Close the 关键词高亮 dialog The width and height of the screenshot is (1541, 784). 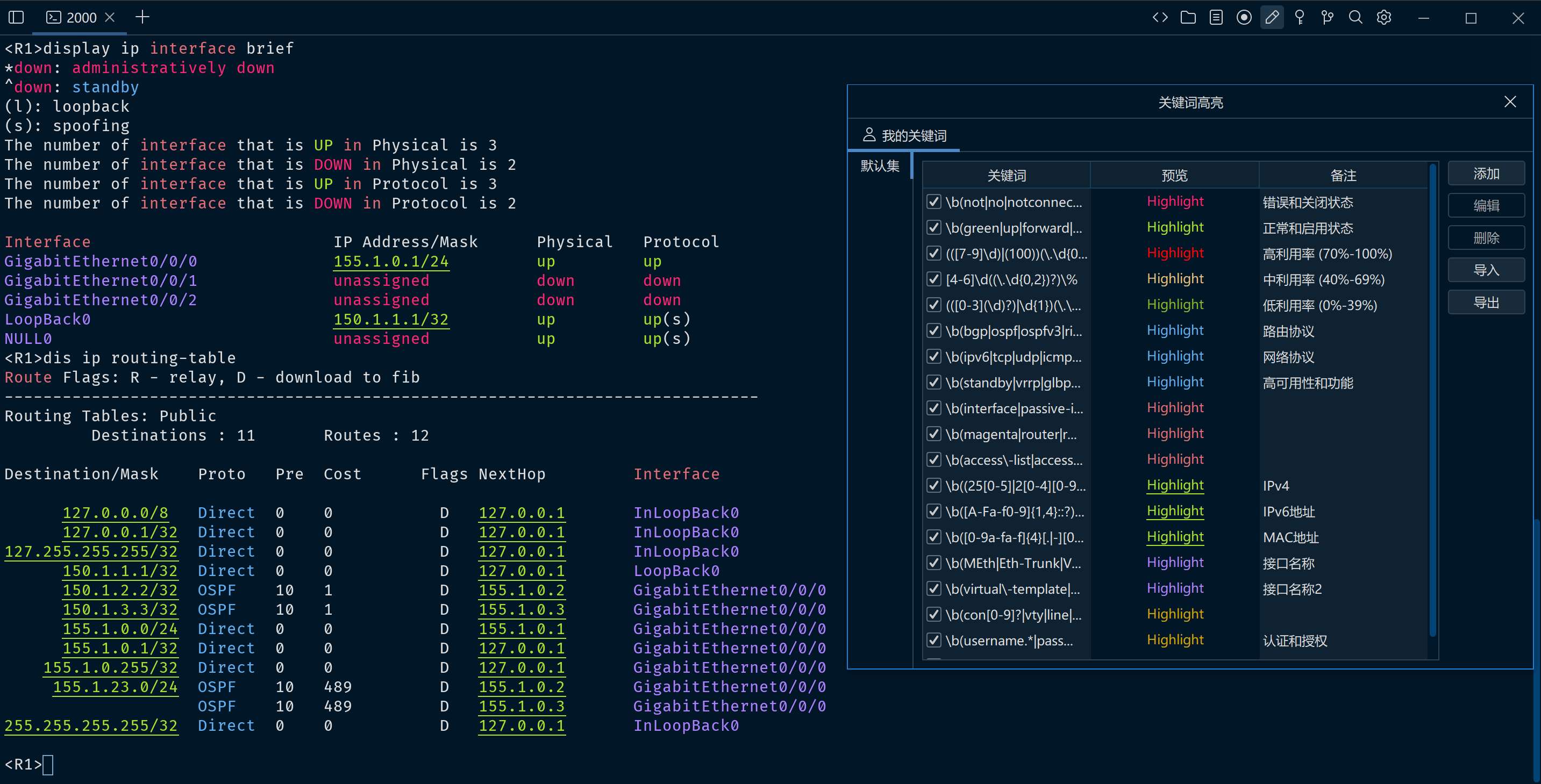click(x=1510, y=102)
